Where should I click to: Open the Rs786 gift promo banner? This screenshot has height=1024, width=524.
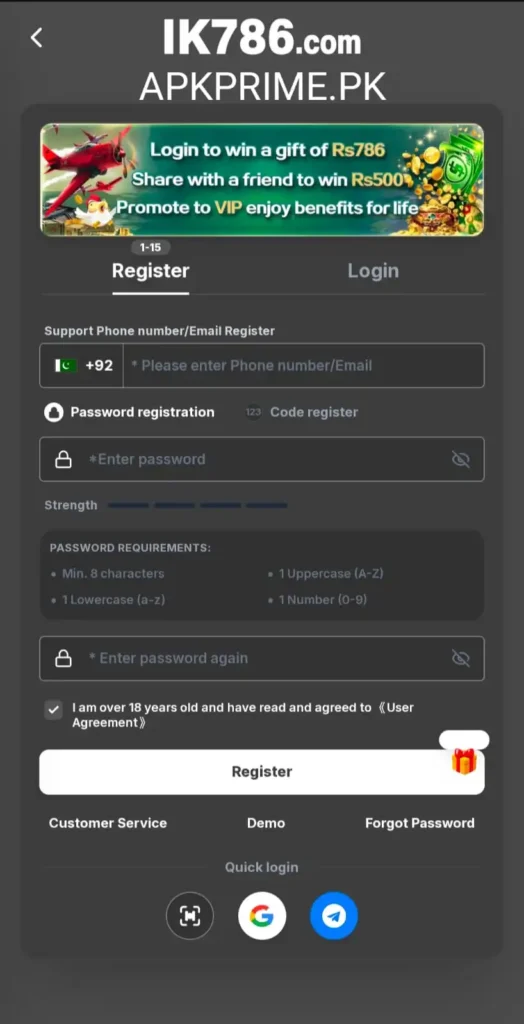[262, 180]
